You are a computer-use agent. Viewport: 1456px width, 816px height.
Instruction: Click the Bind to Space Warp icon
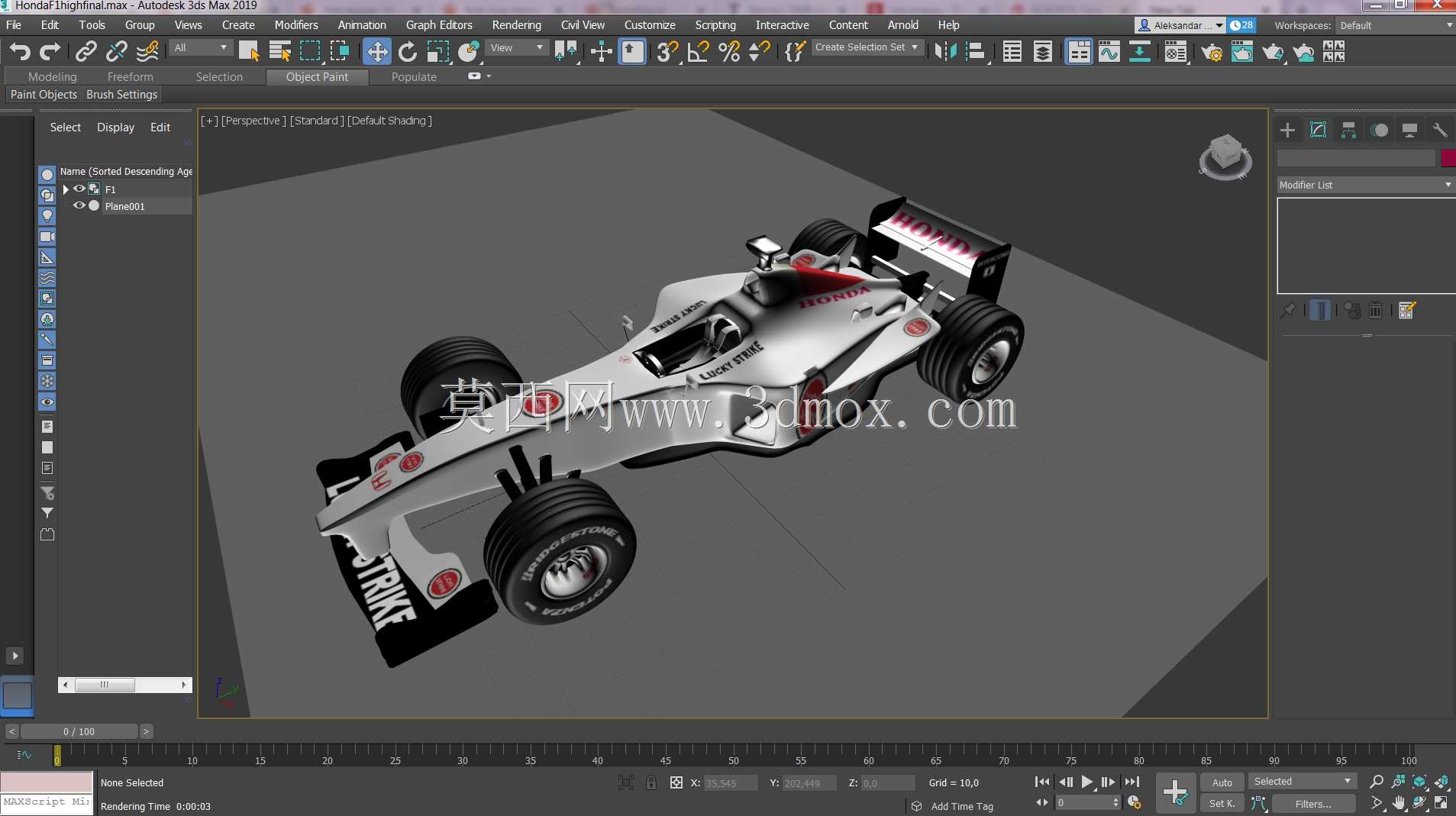coord(147,51)
